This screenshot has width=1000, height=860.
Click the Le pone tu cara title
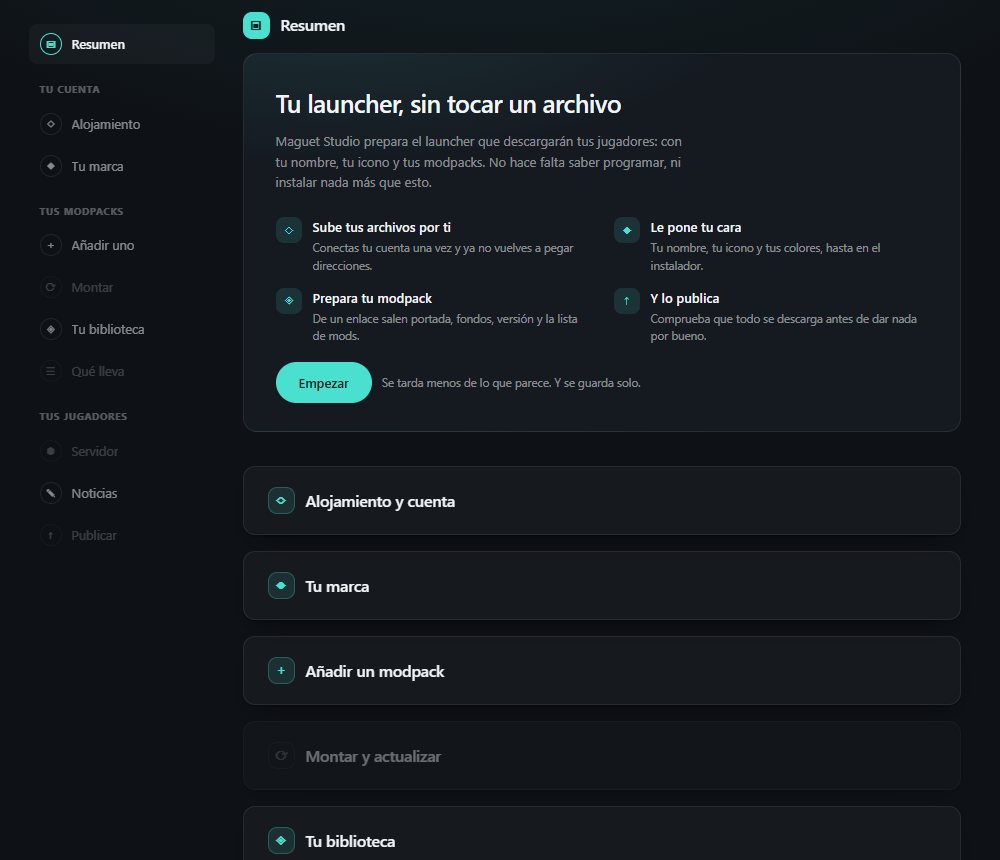click(x=696, y=227)
